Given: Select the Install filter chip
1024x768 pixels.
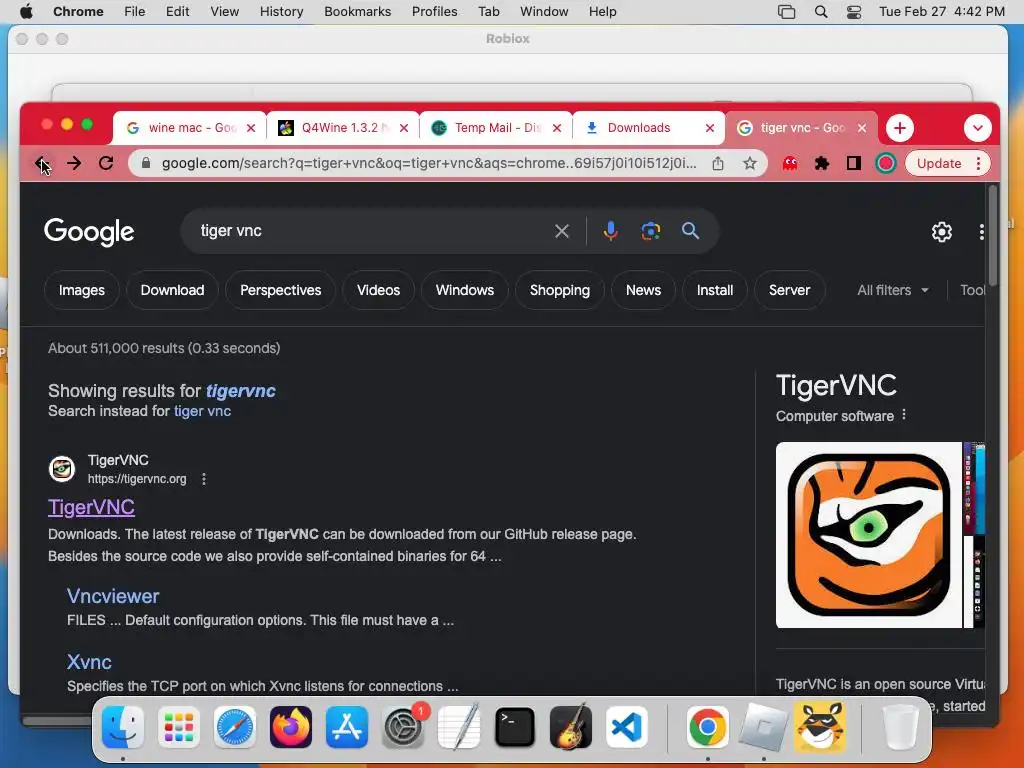Looking at the screenshot, I should coord(715,290).
